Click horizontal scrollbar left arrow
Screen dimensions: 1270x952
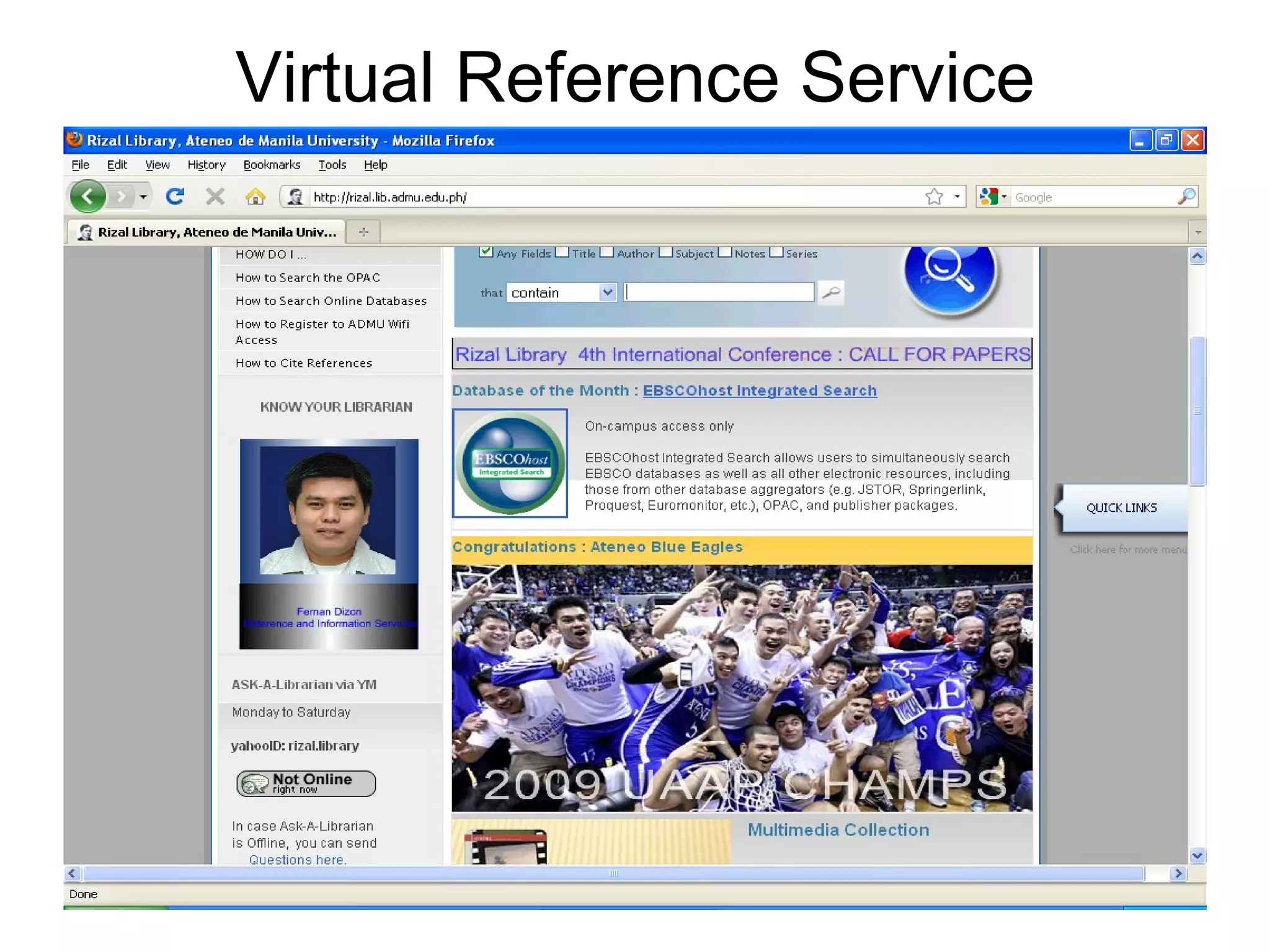coord(73,873)
